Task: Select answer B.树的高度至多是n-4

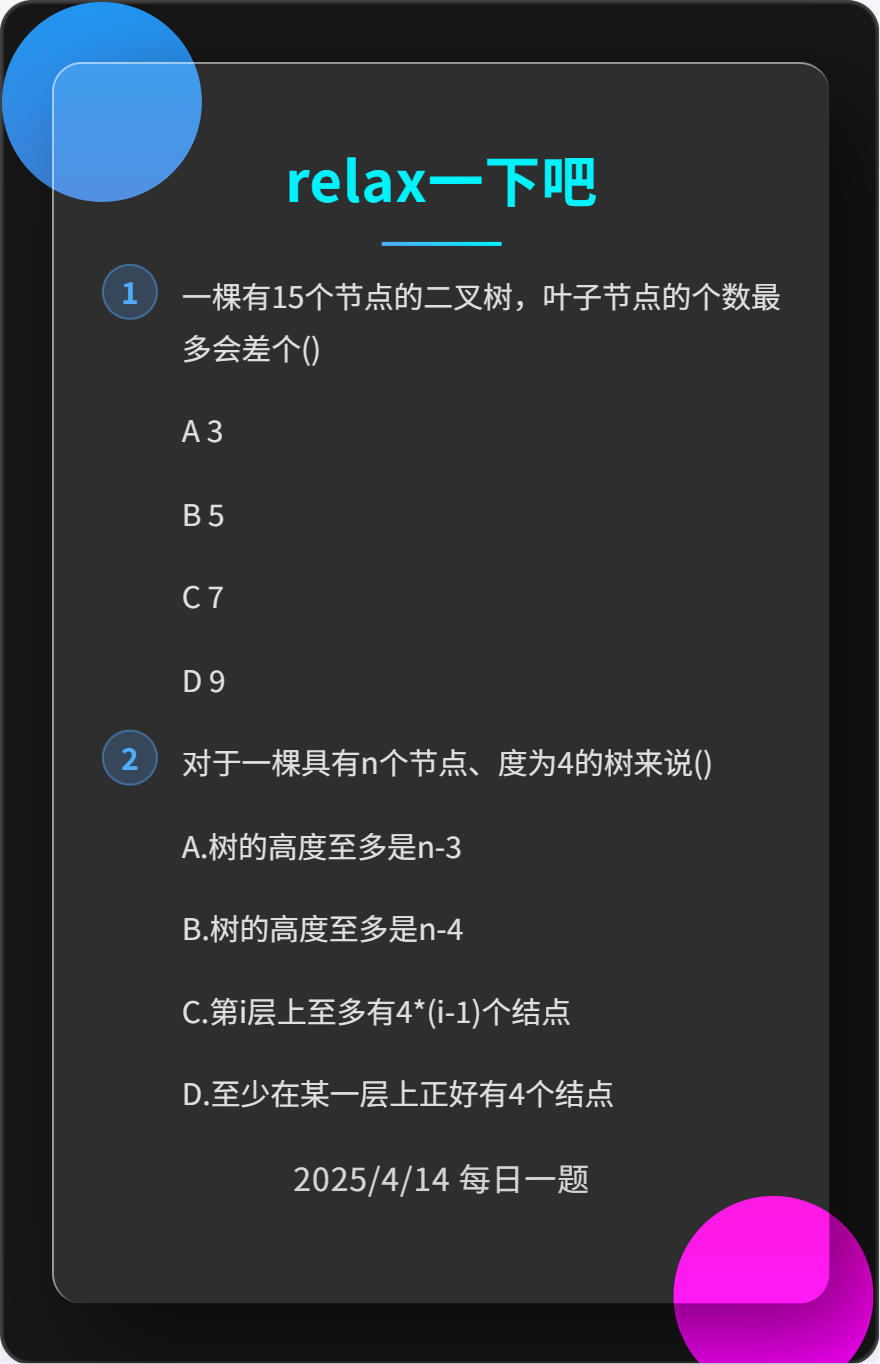Action: (323, 930)
